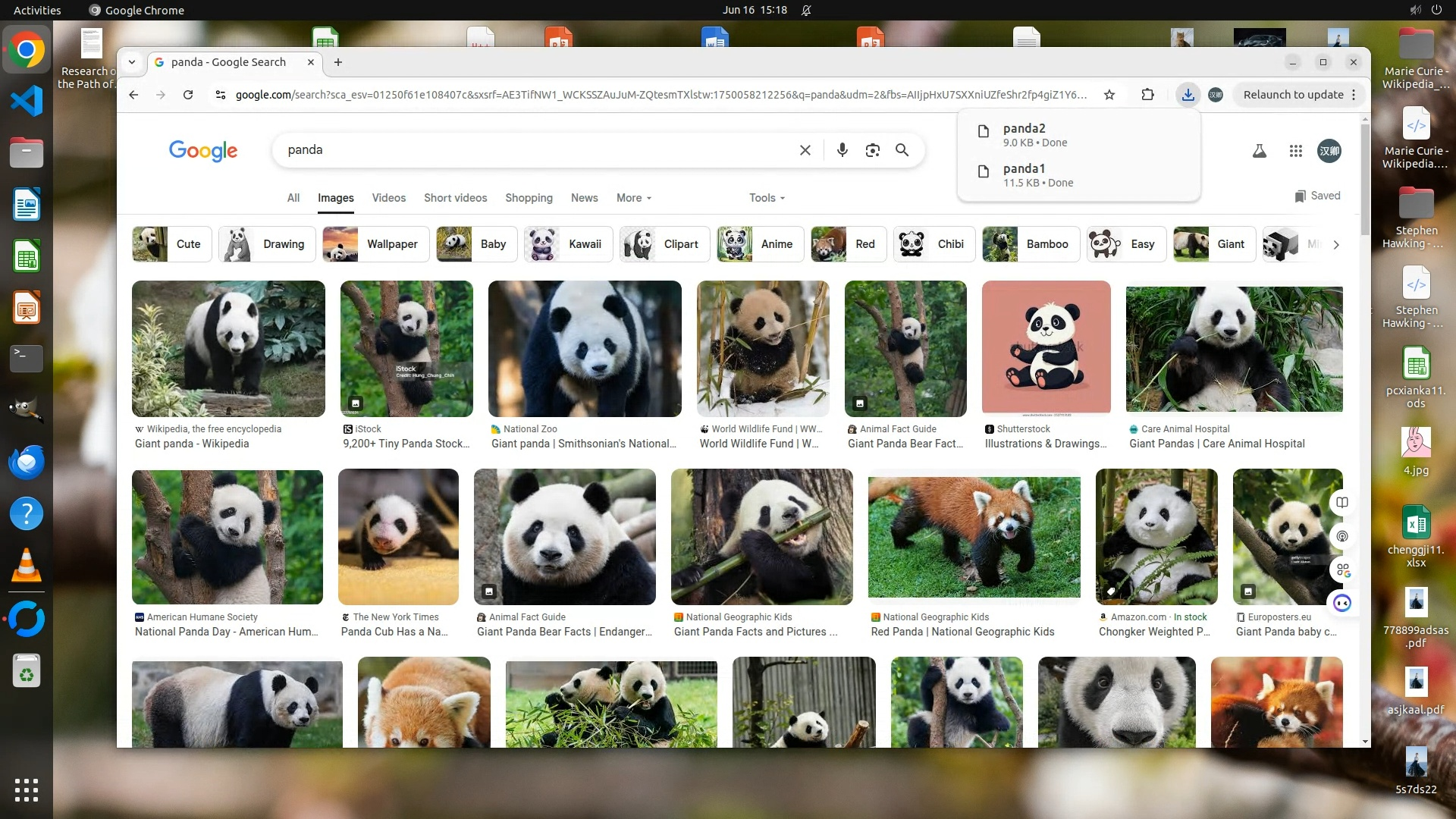Click the voice search microphone icon
This screenshot has width=1456, height=819.
click(842, 150)
